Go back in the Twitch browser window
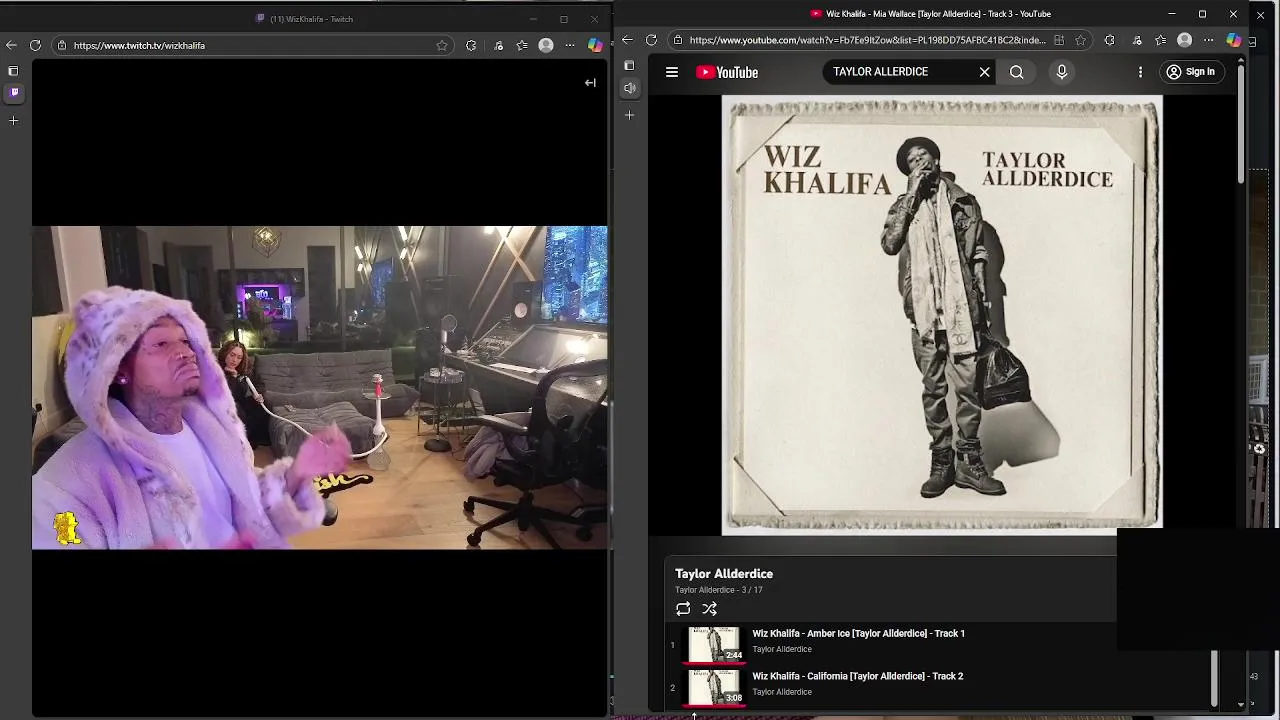1280x720 pixels. 11,45
